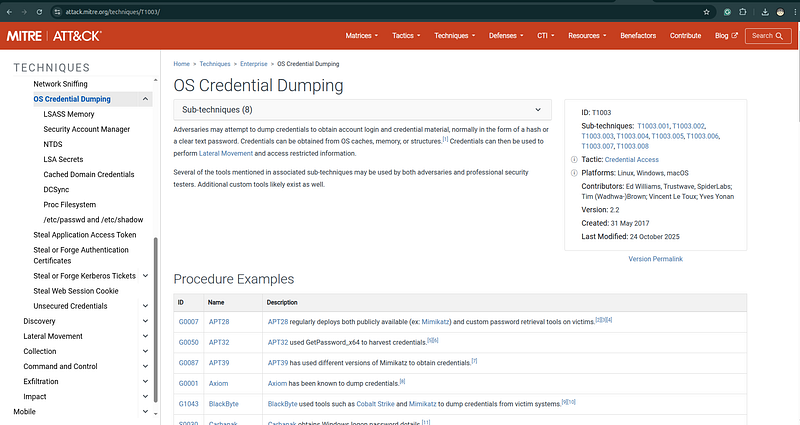Open the APT32 name link

coord(219,342)
